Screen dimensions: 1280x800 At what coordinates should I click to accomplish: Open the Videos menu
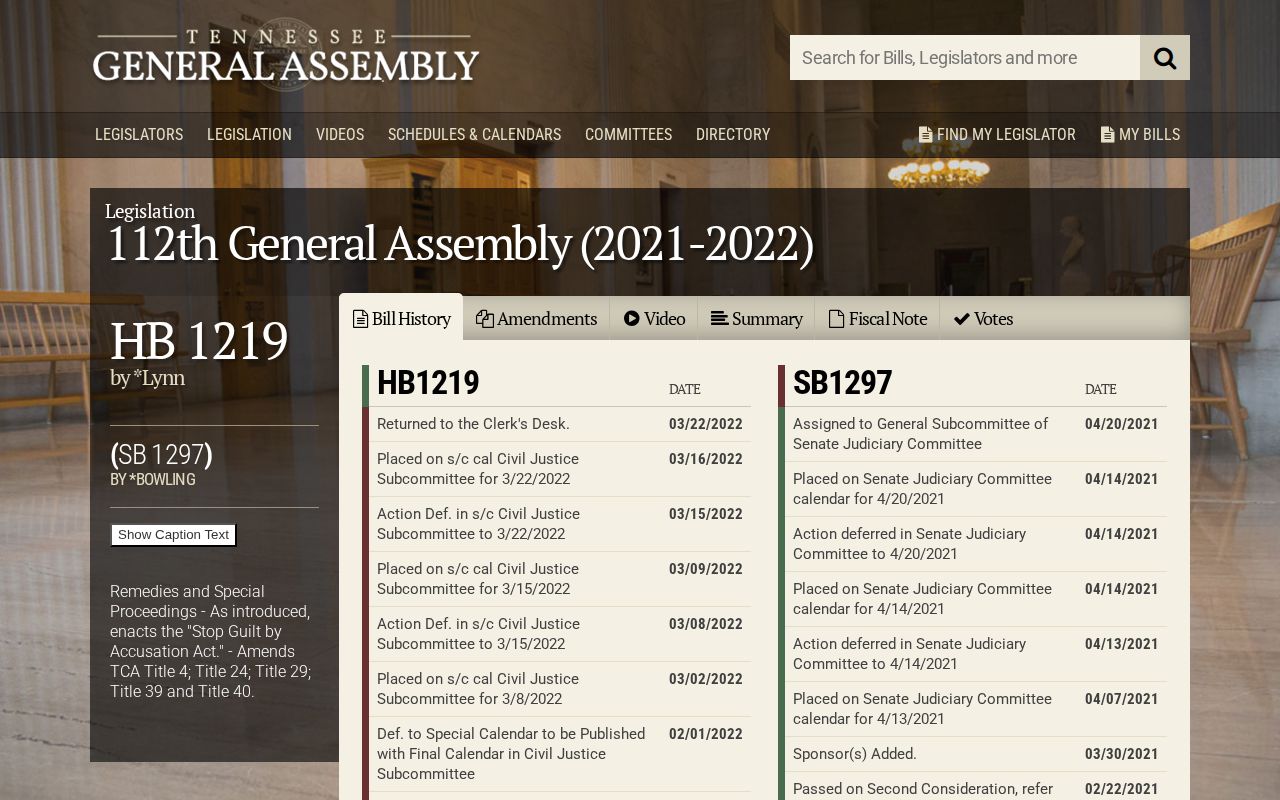tap(340, 135)
